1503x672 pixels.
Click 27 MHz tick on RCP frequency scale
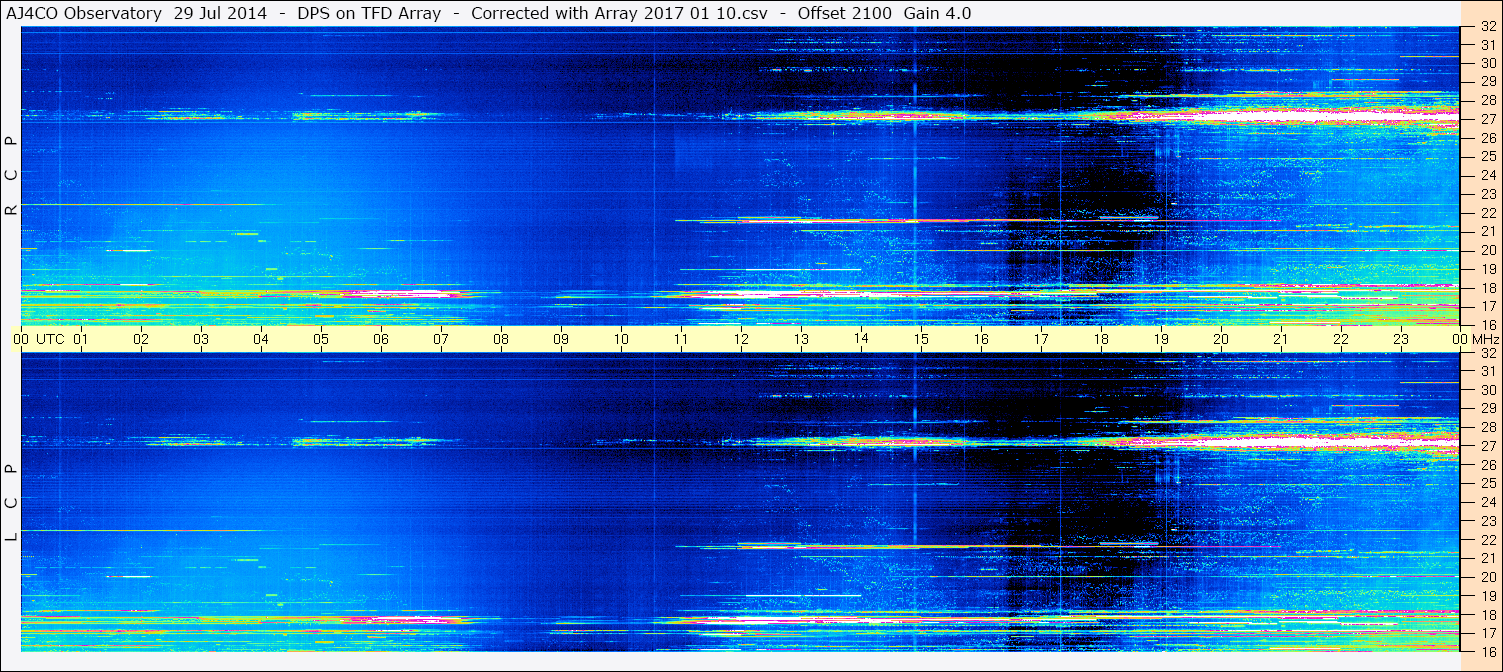pyautogui.click(x=1488, y=119)
